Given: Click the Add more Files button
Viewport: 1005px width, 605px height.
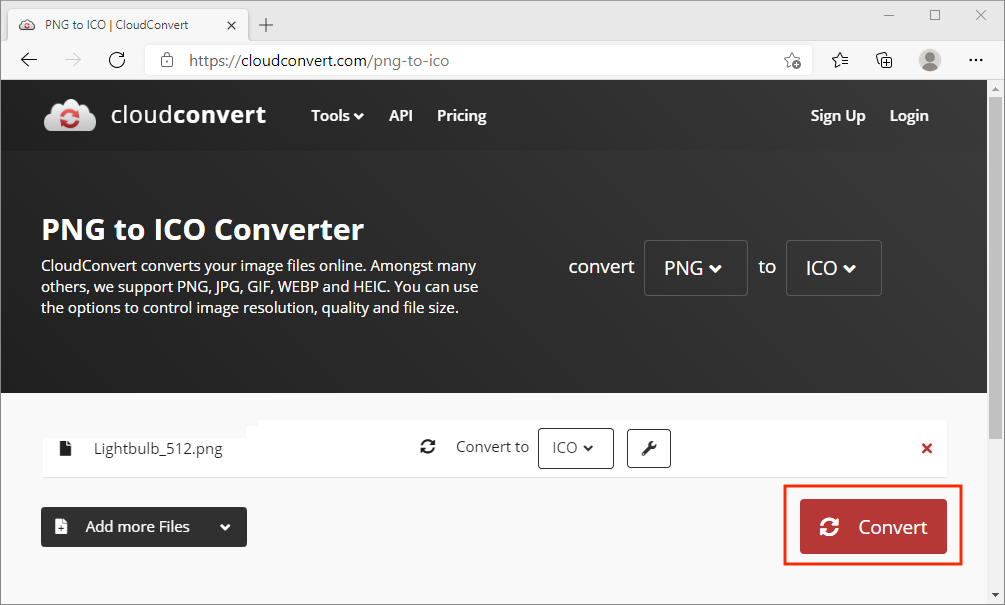Looking at the screenshot, I should (144, 527).
